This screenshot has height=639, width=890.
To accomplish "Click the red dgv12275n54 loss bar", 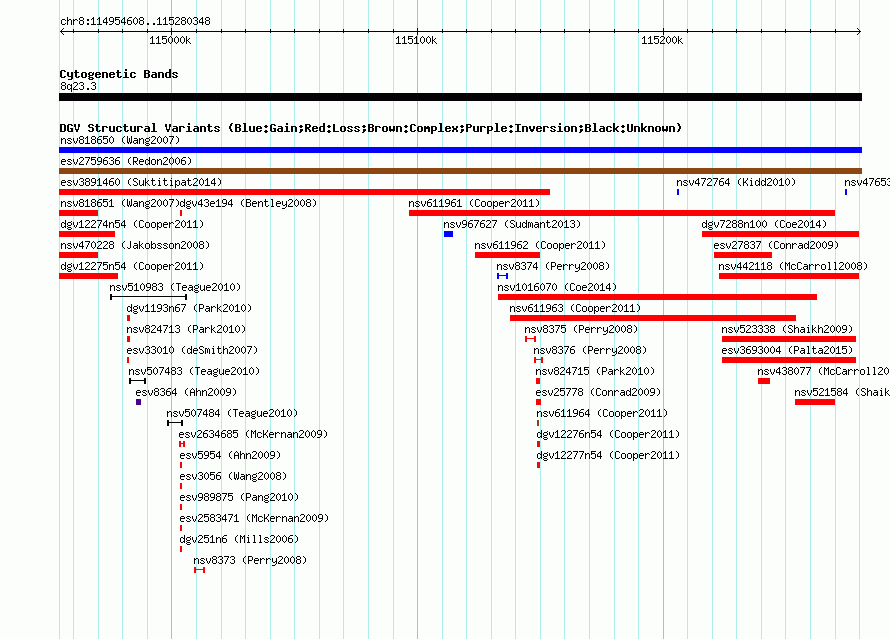I will [89, 276].
